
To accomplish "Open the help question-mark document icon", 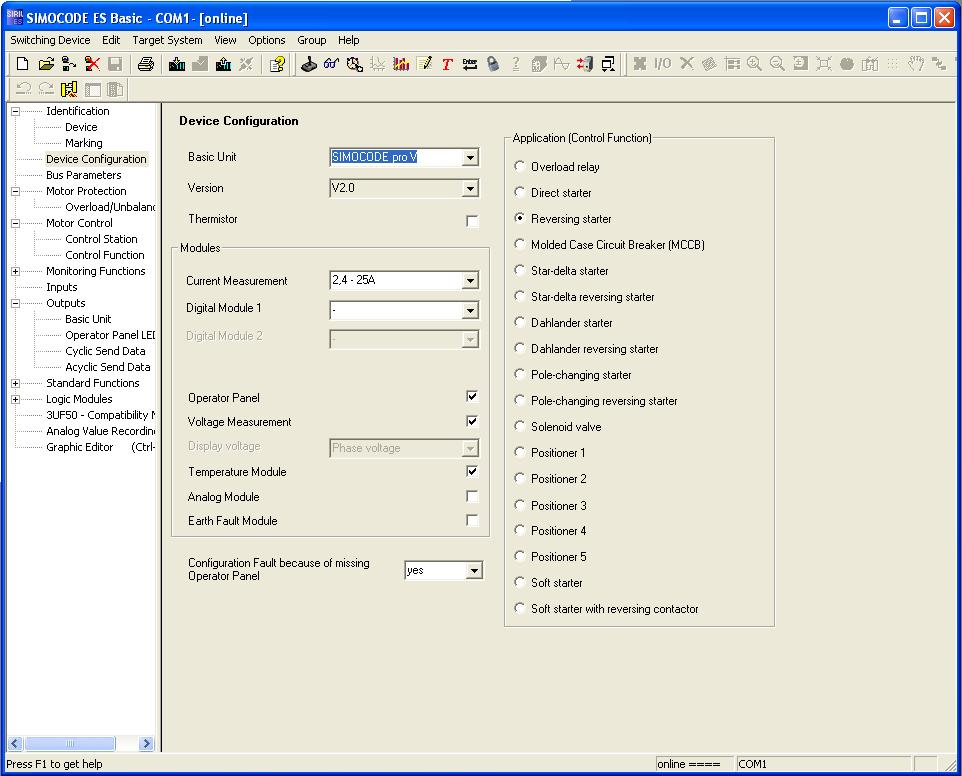I will click(277, 64).
